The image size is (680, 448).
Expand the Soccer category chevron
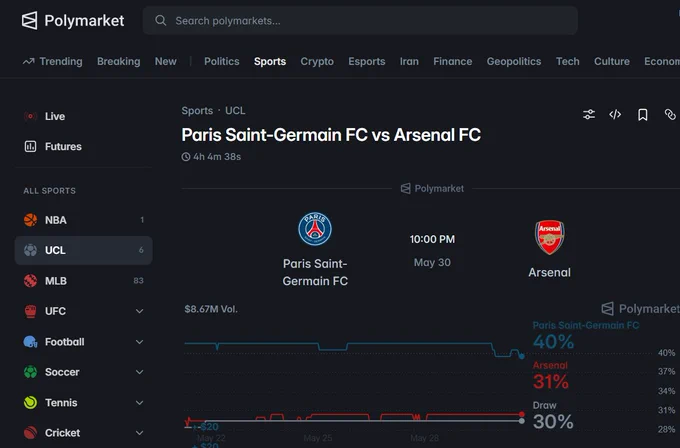pyautogui.click(x=139, y=372)
